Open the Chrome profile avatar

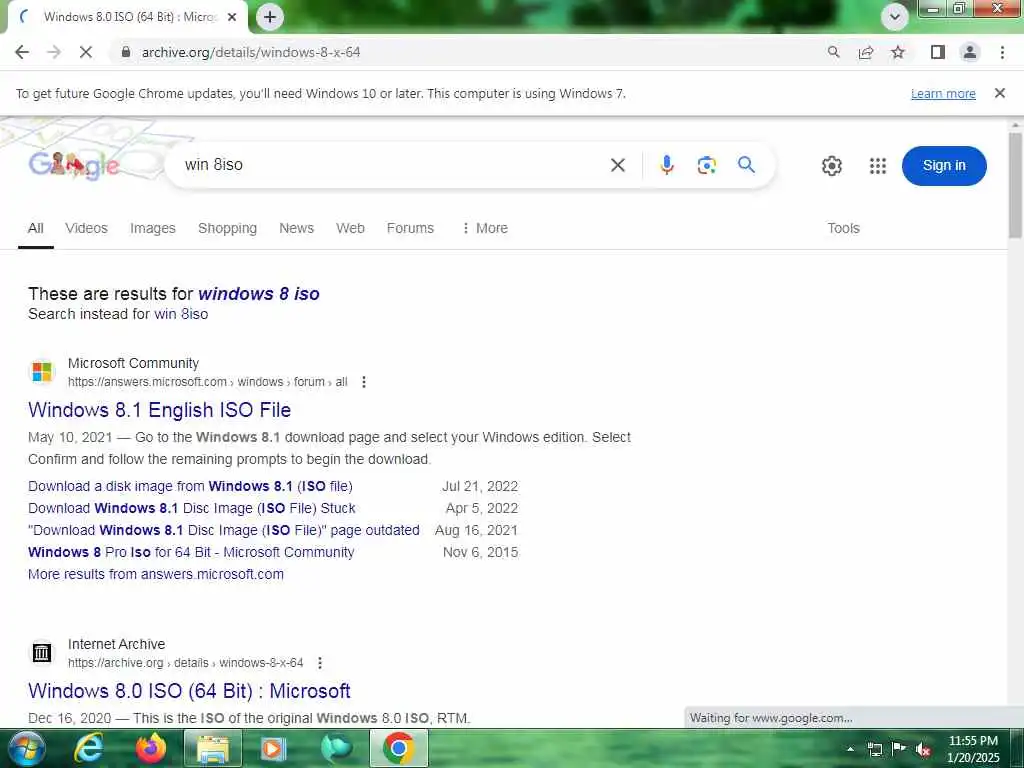[970, 52]
